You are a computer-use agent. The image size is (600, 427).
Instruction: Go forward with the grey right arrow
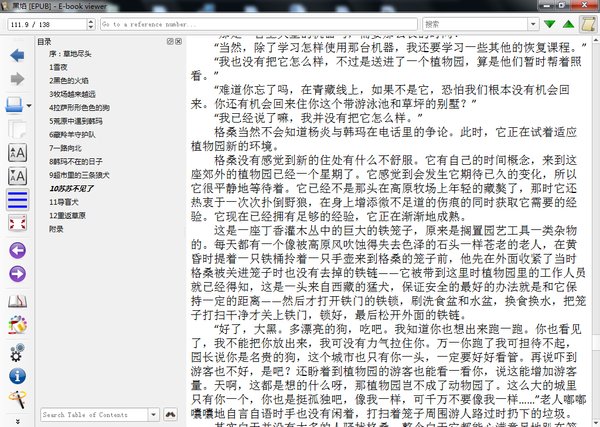point(17,79)
